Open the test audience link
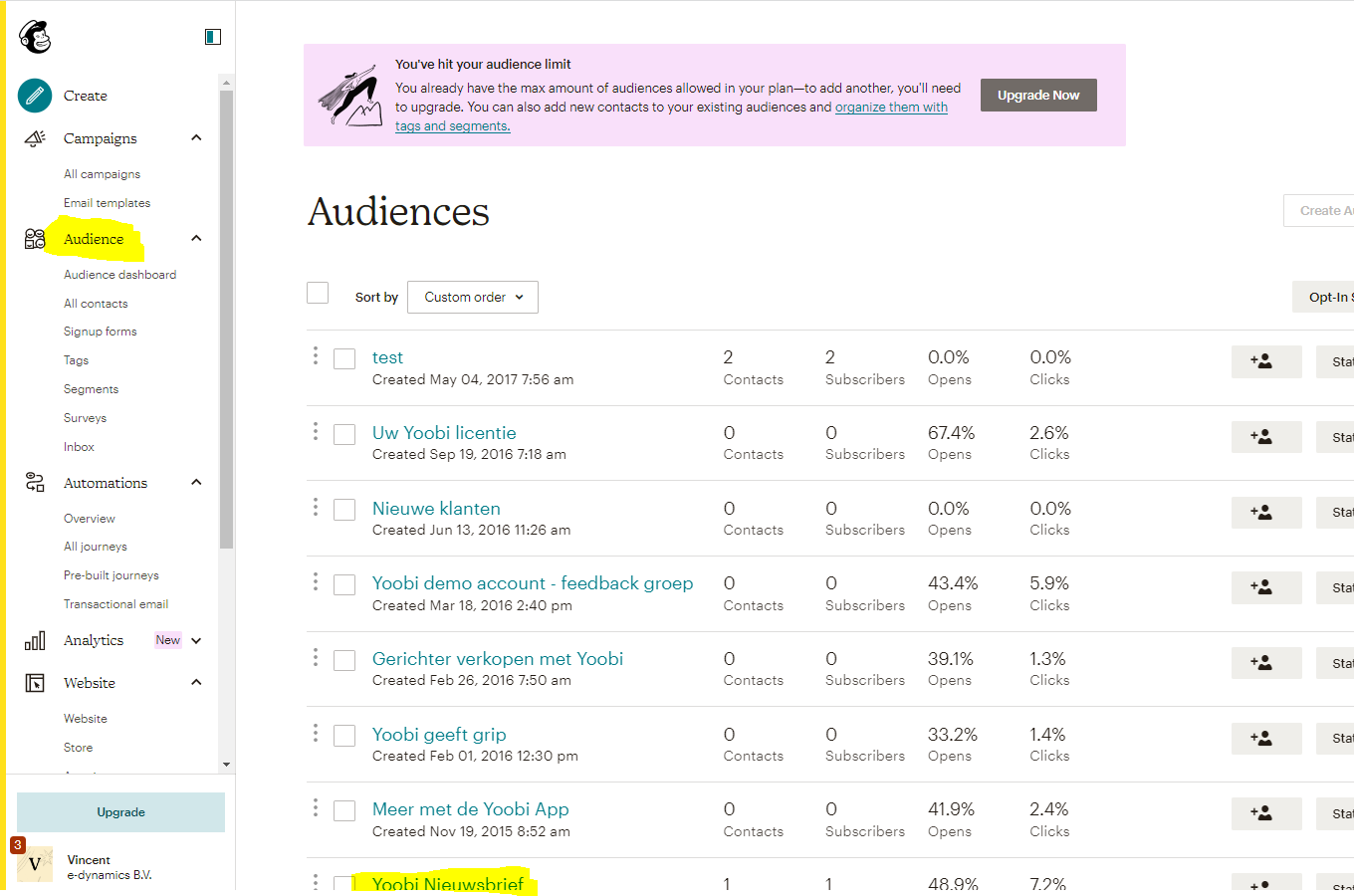Screen dimensions: 1354x896 [387, 357]
